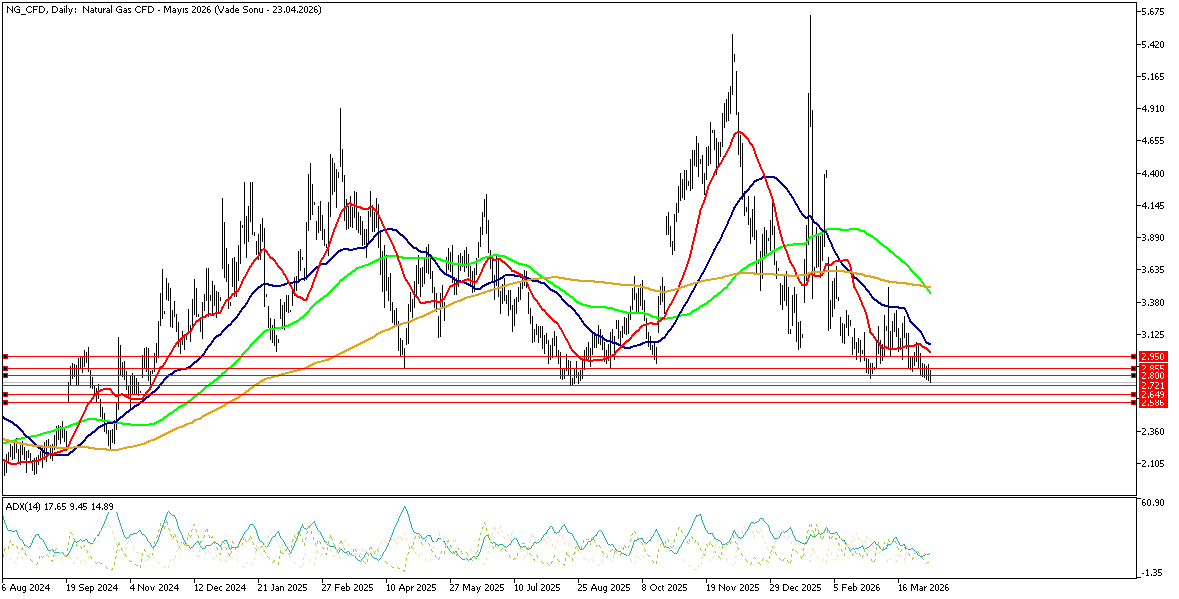Click the 2.721 red price tag
1179x599 pixels.
pyautogui.click(x=1153, y=385)
